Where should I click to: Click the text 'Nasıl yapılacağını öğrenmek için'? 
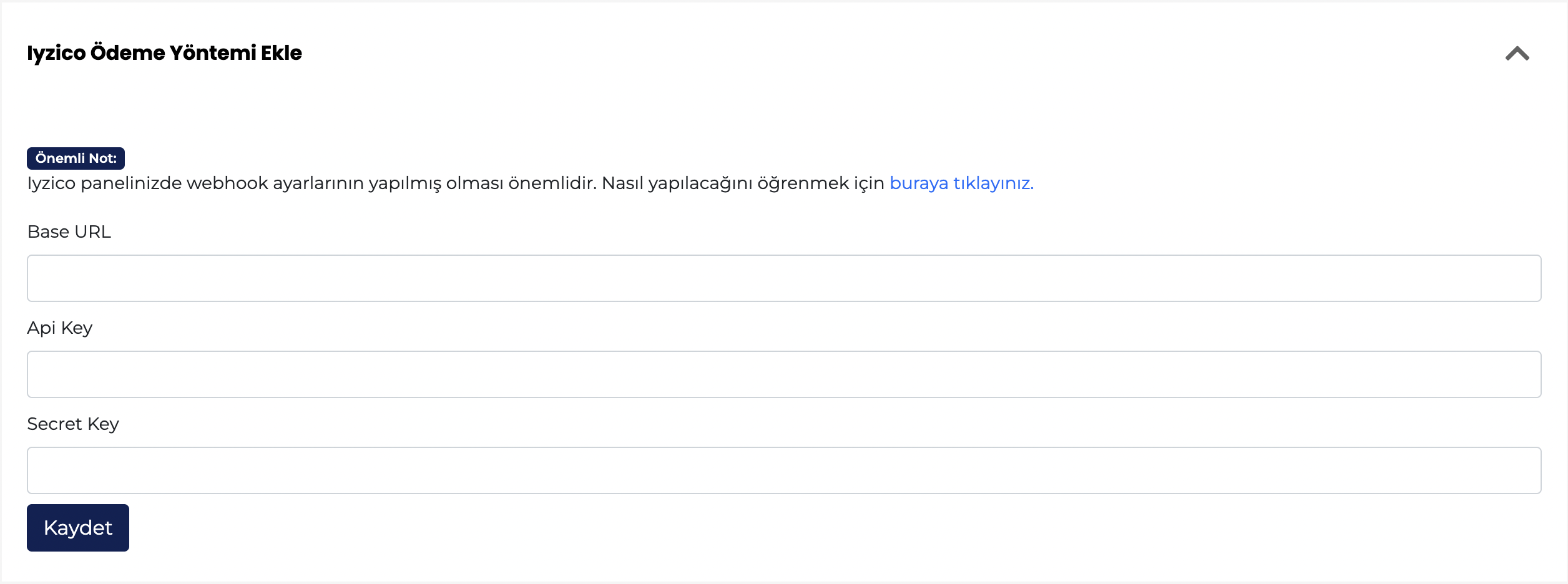coord(743,183)
